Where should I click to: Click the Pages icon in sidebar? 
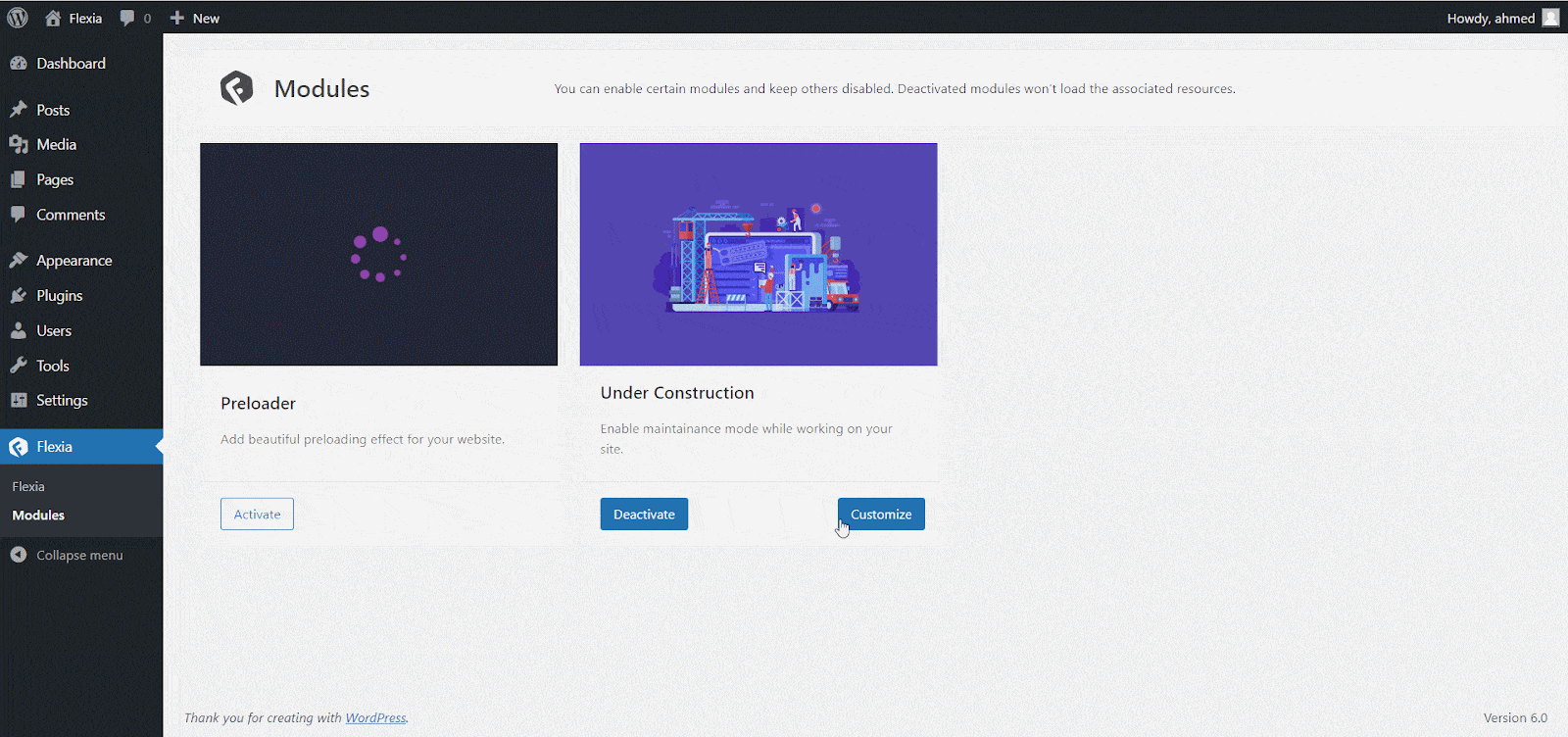coord(19,179)
